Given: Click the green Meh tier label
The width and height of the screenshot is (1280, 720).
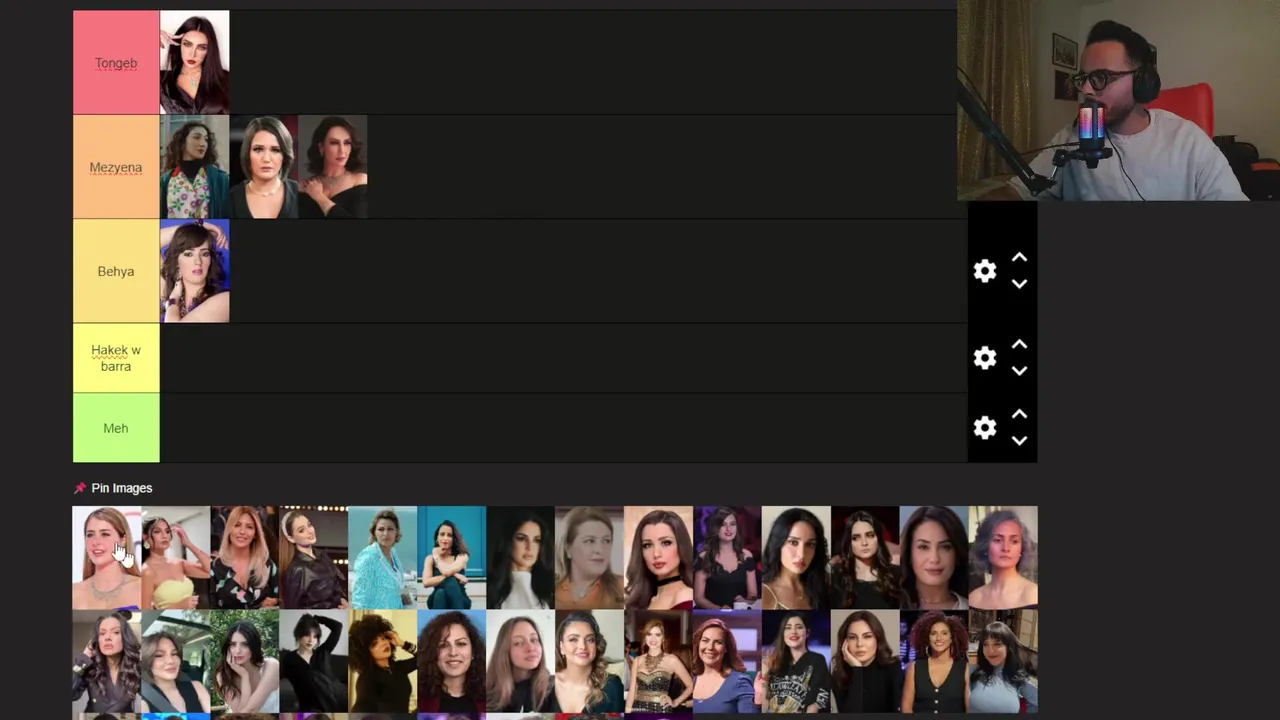Looking at the screenshot, I should point(116,428).
